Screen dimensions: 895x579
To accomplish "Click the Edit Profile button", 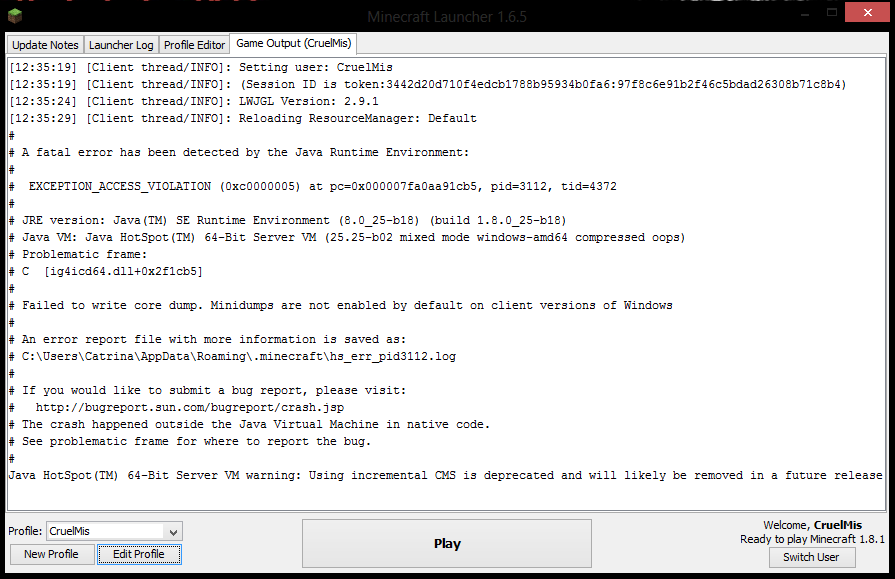I will click(x=139, y=554).
